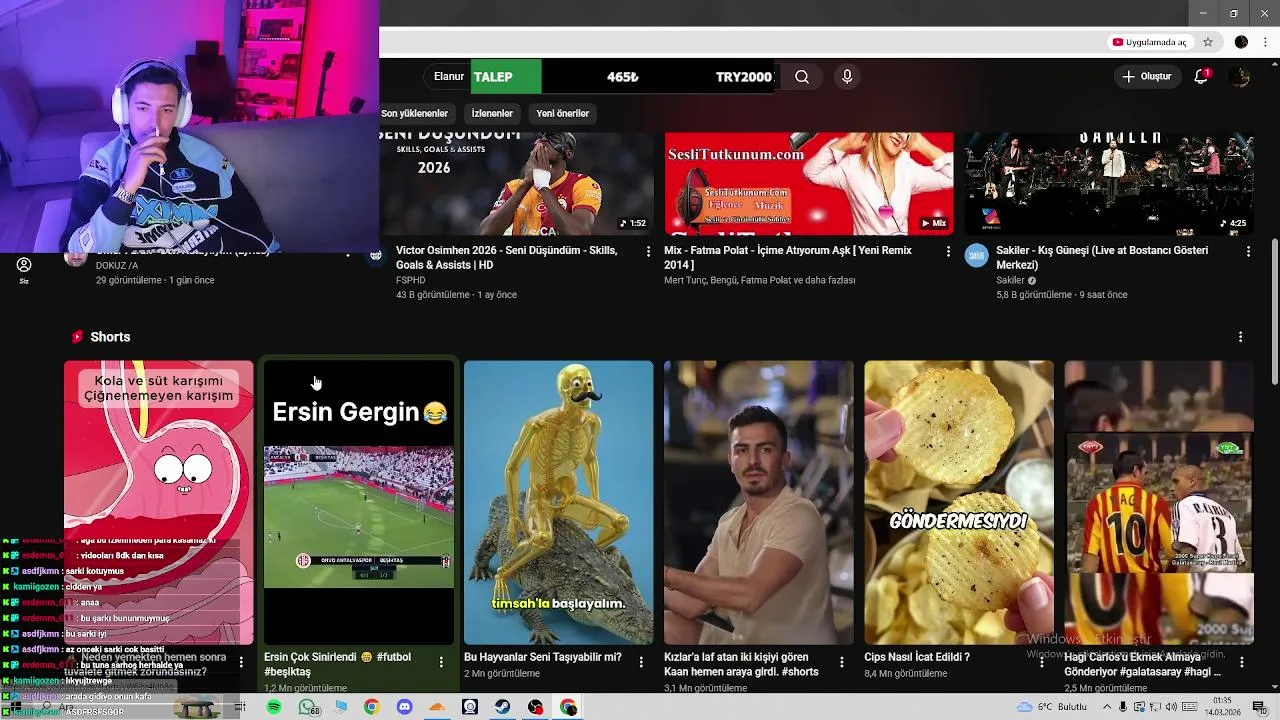
Task: Open options for Bu Hayvanlar Seni Taşıyabilir short
Action: 641,662
